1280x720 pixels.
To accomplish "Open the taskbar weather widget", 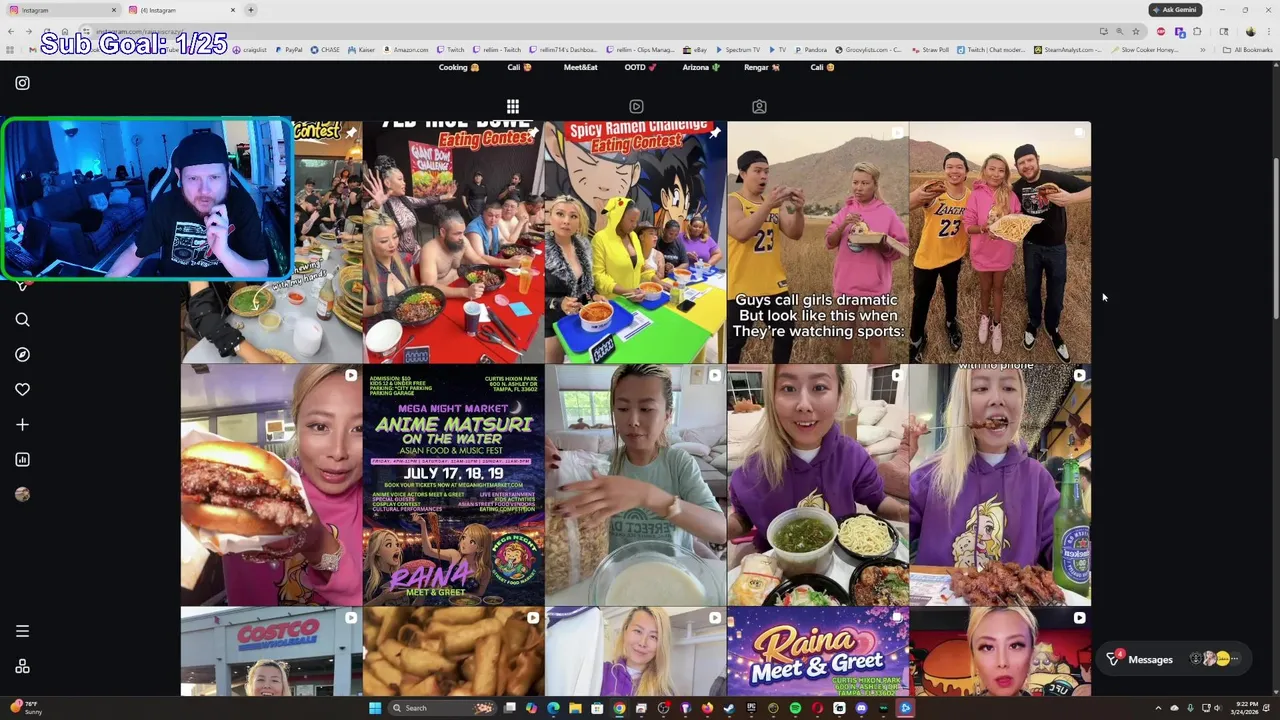I will pyautogui.click(x=25, y=708).
